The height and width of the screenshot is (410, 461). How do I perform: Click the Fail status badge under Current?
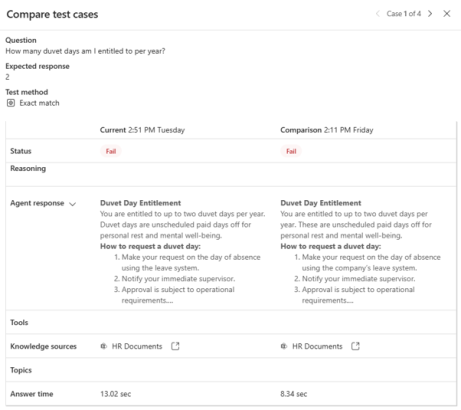[x=111, y=151]
